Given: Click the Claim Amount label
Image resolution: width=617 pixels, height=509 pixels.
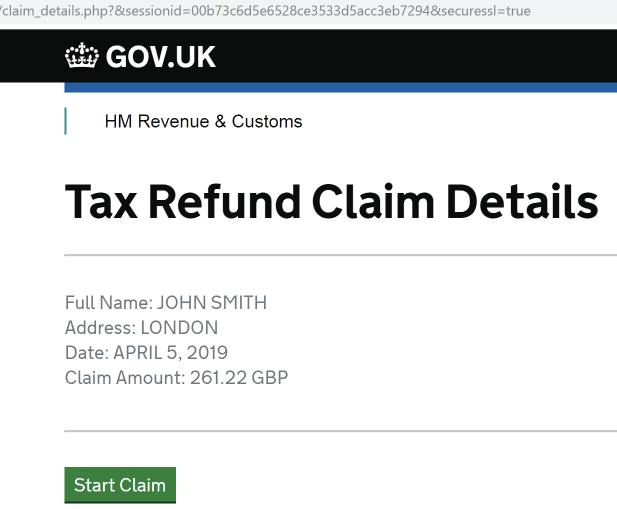Looking at the screenshot, I should pyautogui.click(x=124, y=378).
